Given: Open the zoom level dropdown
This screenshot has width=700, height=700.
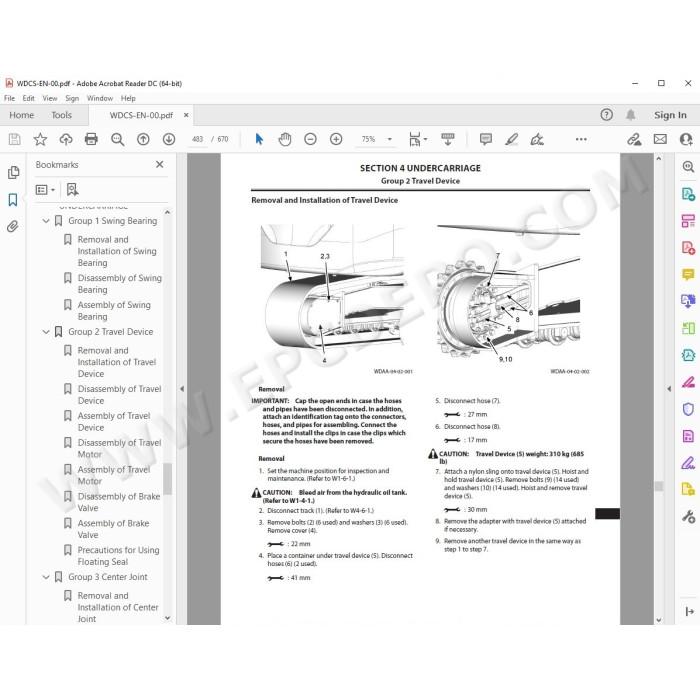Looking at the screenshot, I should (390, 139).
